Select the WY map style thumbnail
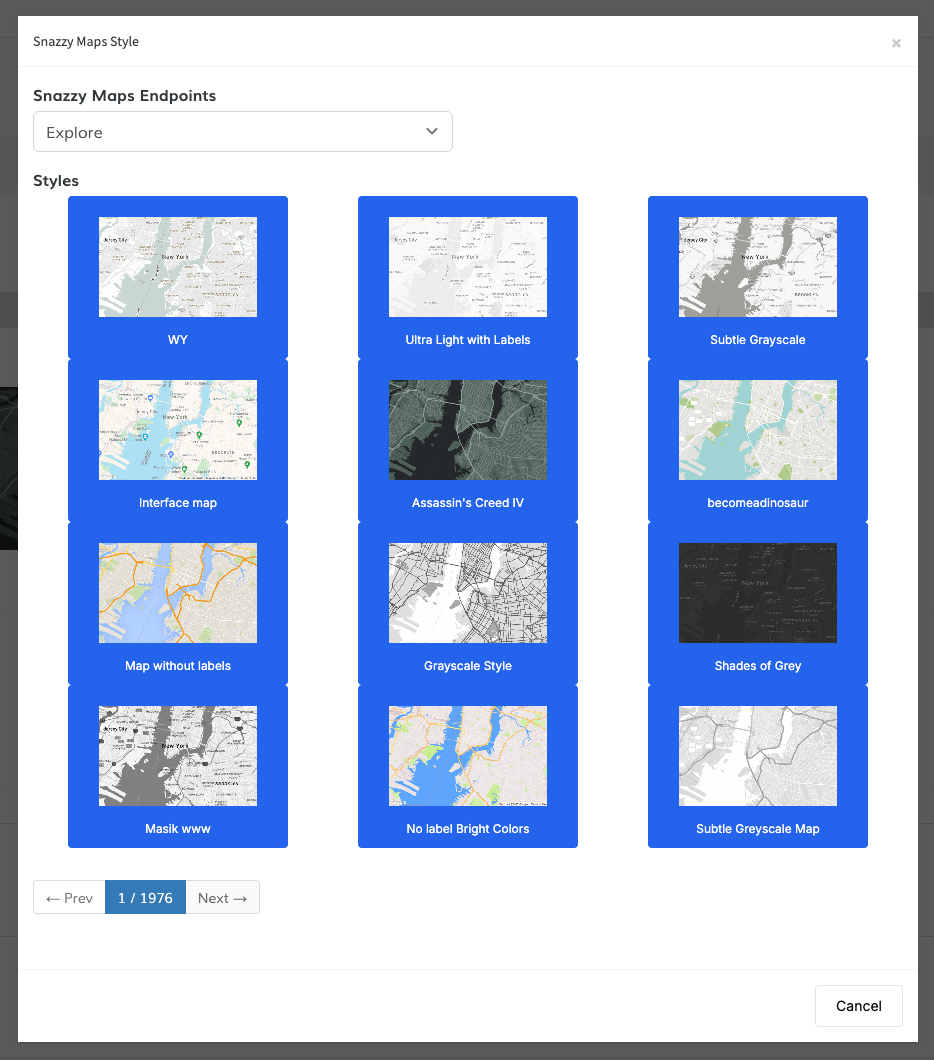This screenshot has width=934, height=1060. coord(178,267)
